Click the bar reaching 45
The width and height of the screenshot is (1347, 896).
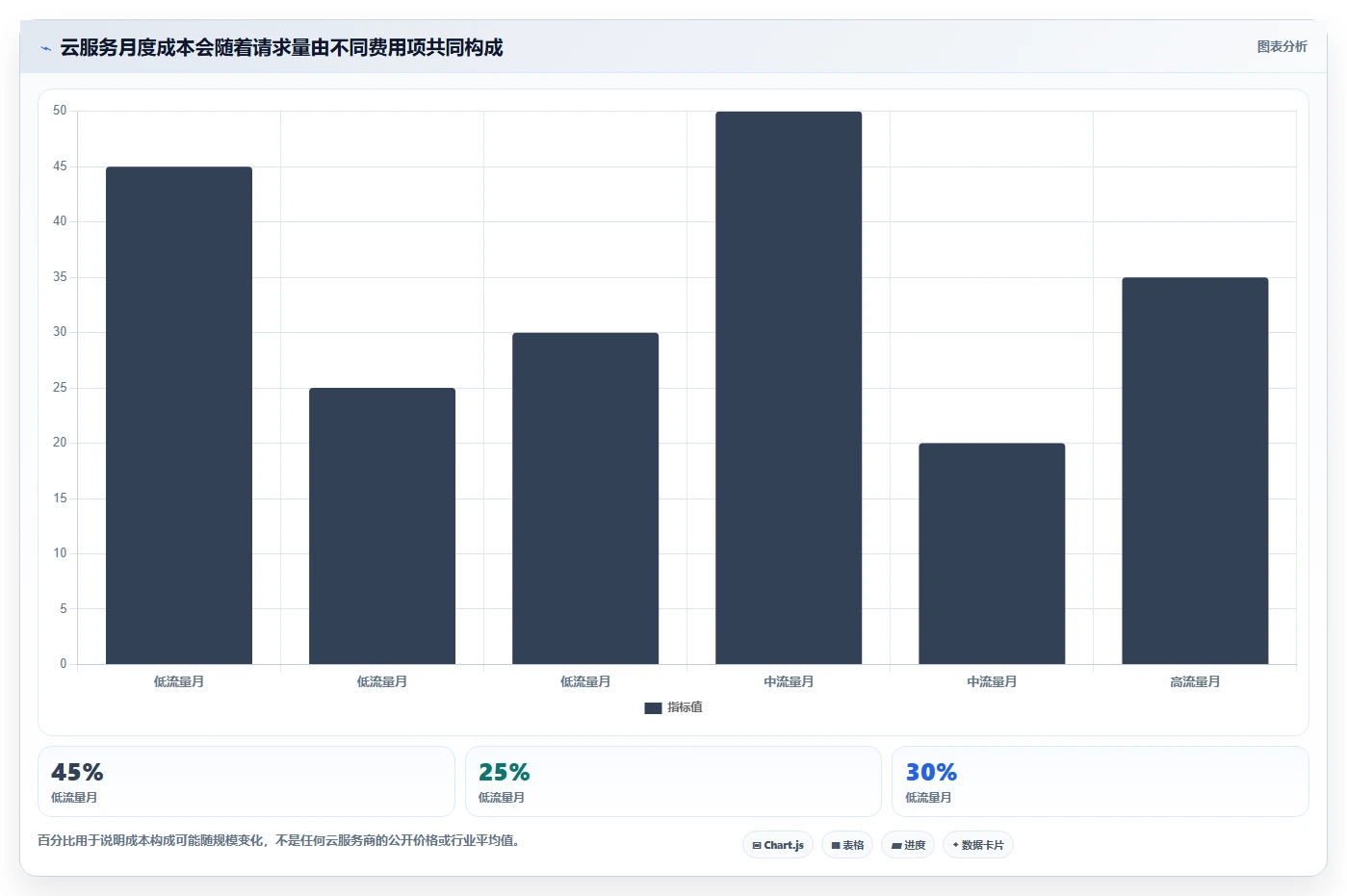pyautogui.click(x=179, y=416)
